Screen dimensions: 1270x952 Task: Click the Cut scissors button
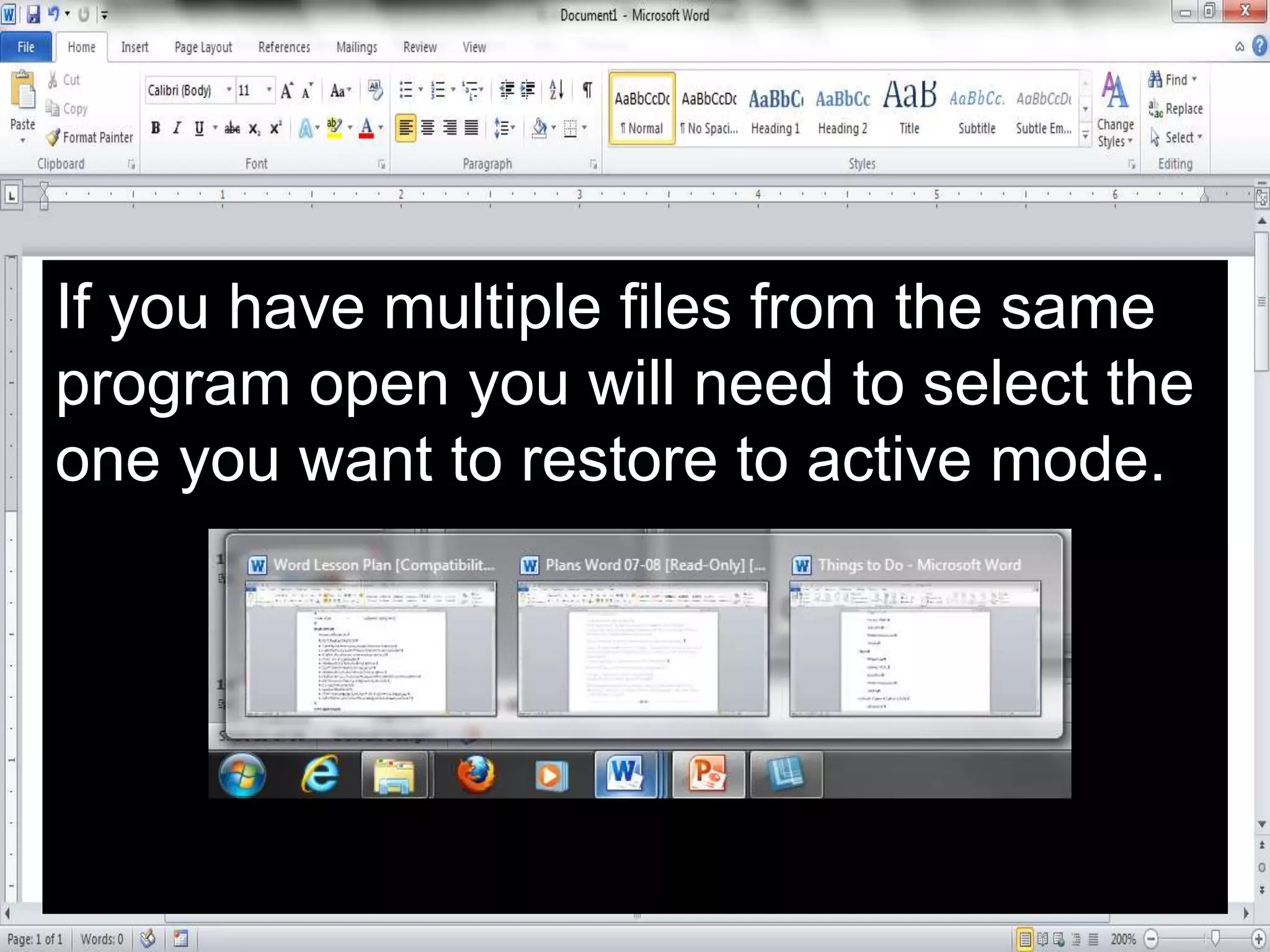pyautogui.click(x=63, y=79)
